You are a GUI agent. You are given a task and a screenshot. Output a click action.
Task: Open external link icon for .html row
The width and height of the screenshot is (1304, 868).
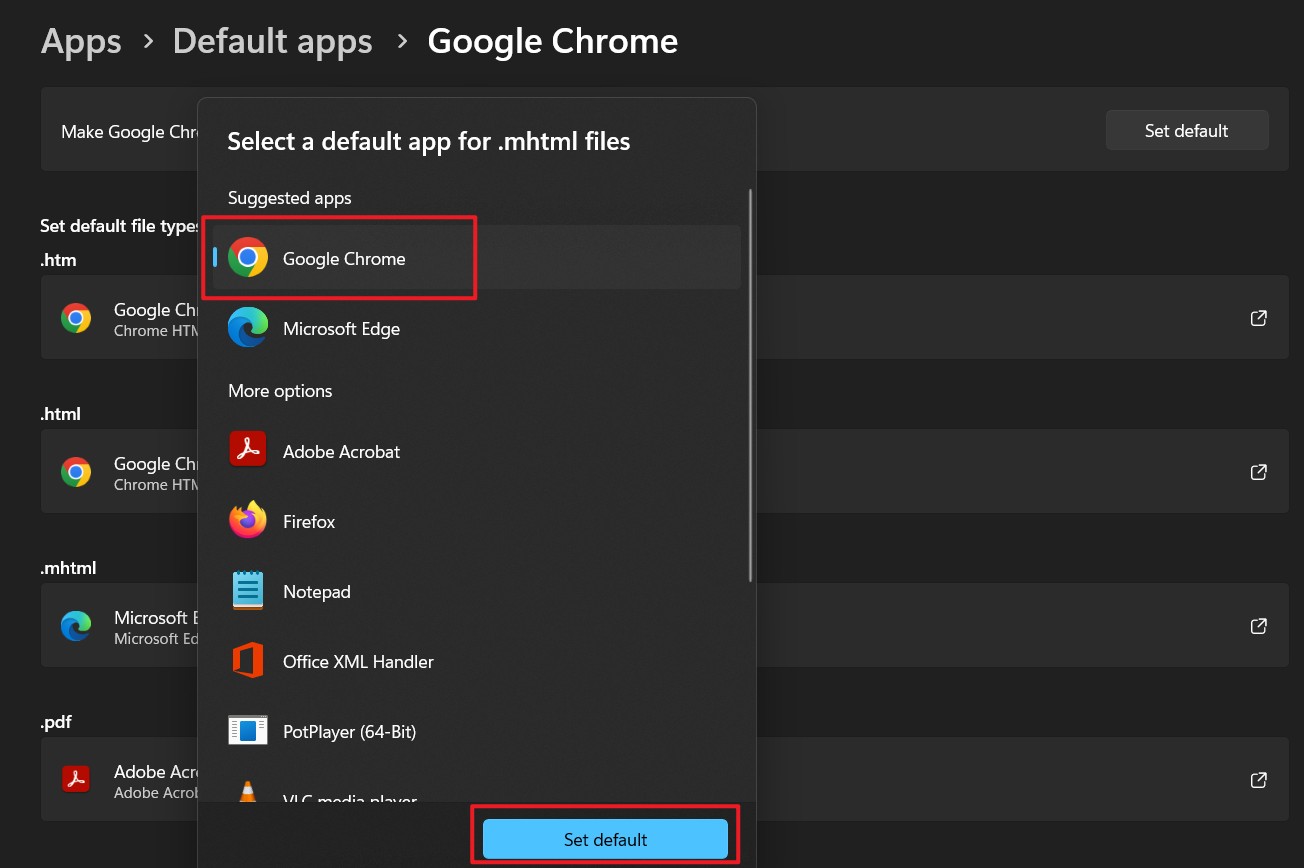click(x=1259, y=471)
